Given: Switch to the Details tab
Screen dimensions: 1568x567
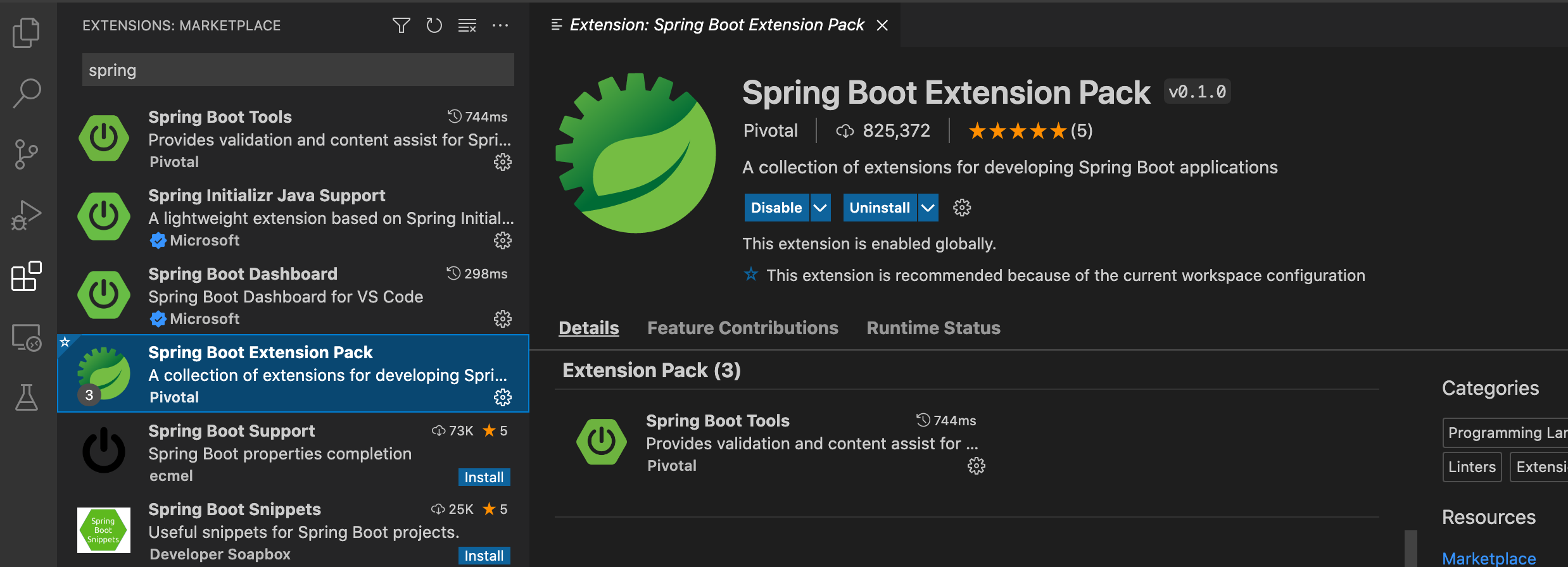Looking at the screenshot, I should point(589,328).
